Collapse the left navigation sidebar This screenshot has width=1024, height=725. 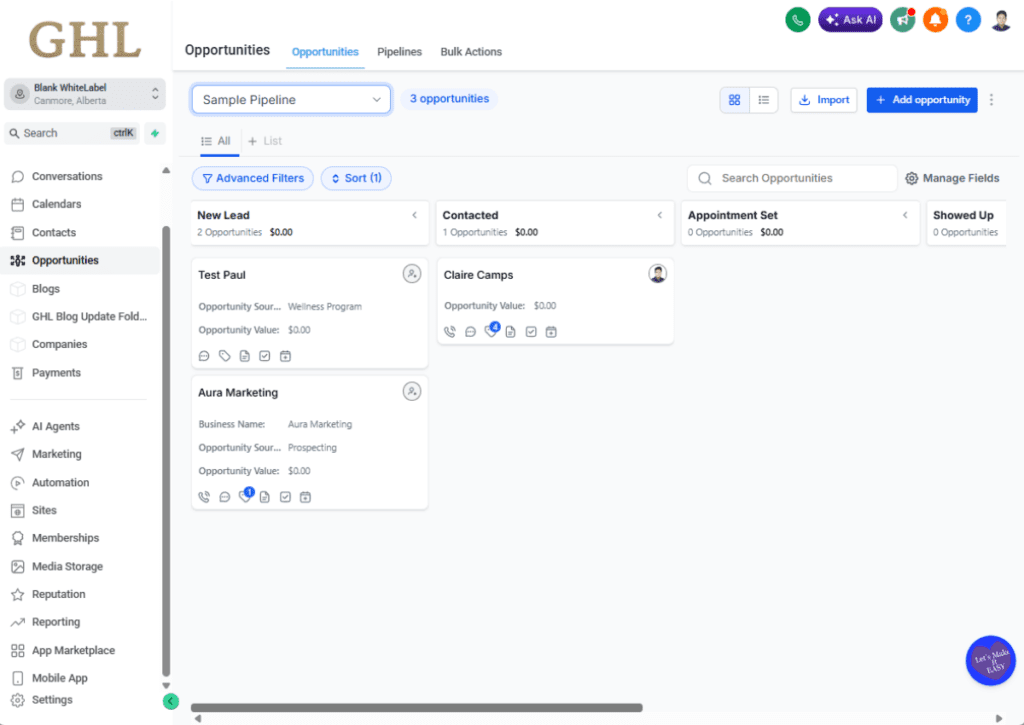tap(170, 701)
